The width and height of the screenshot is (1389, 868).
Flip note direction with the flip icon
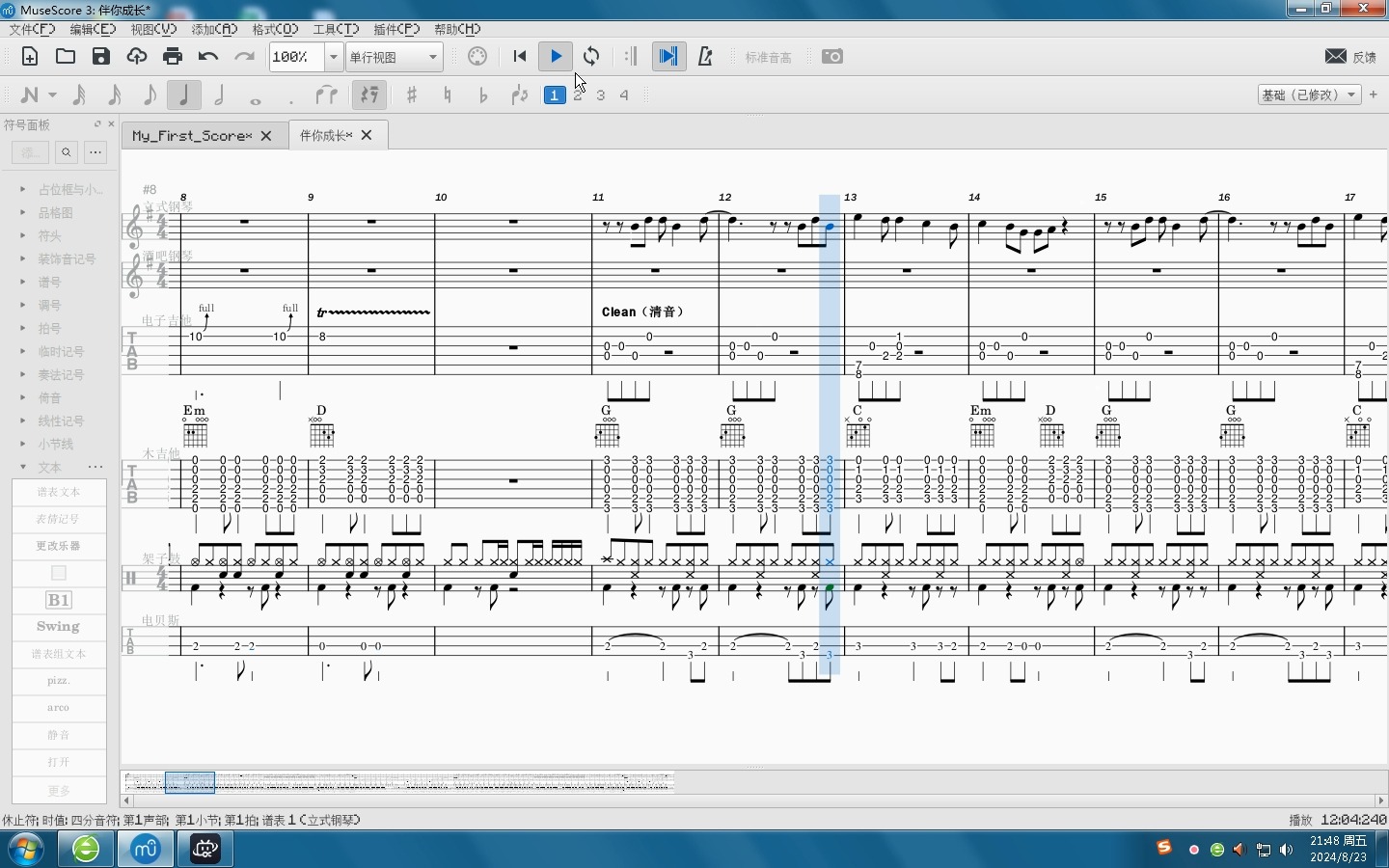pyautogui.click(x=520, y=95)
